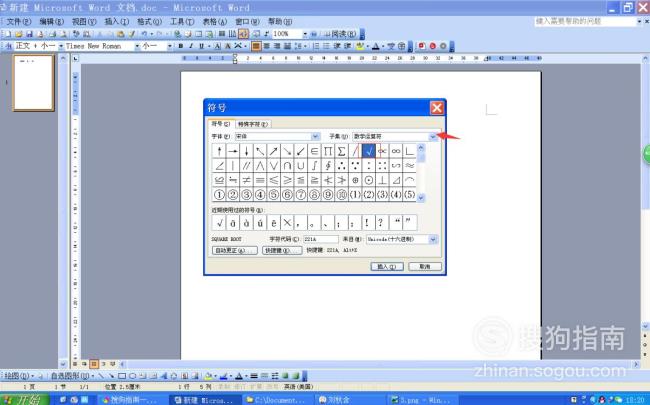Toggle the highlighted document map toolbar button

point(243,34)
